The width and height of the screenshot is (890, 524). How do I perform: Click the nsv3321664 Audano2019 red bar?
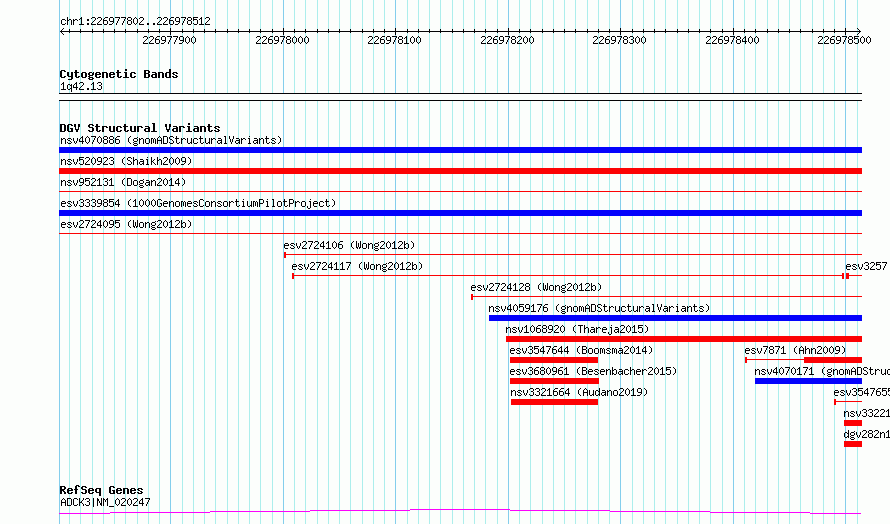(x=555, y=402)
